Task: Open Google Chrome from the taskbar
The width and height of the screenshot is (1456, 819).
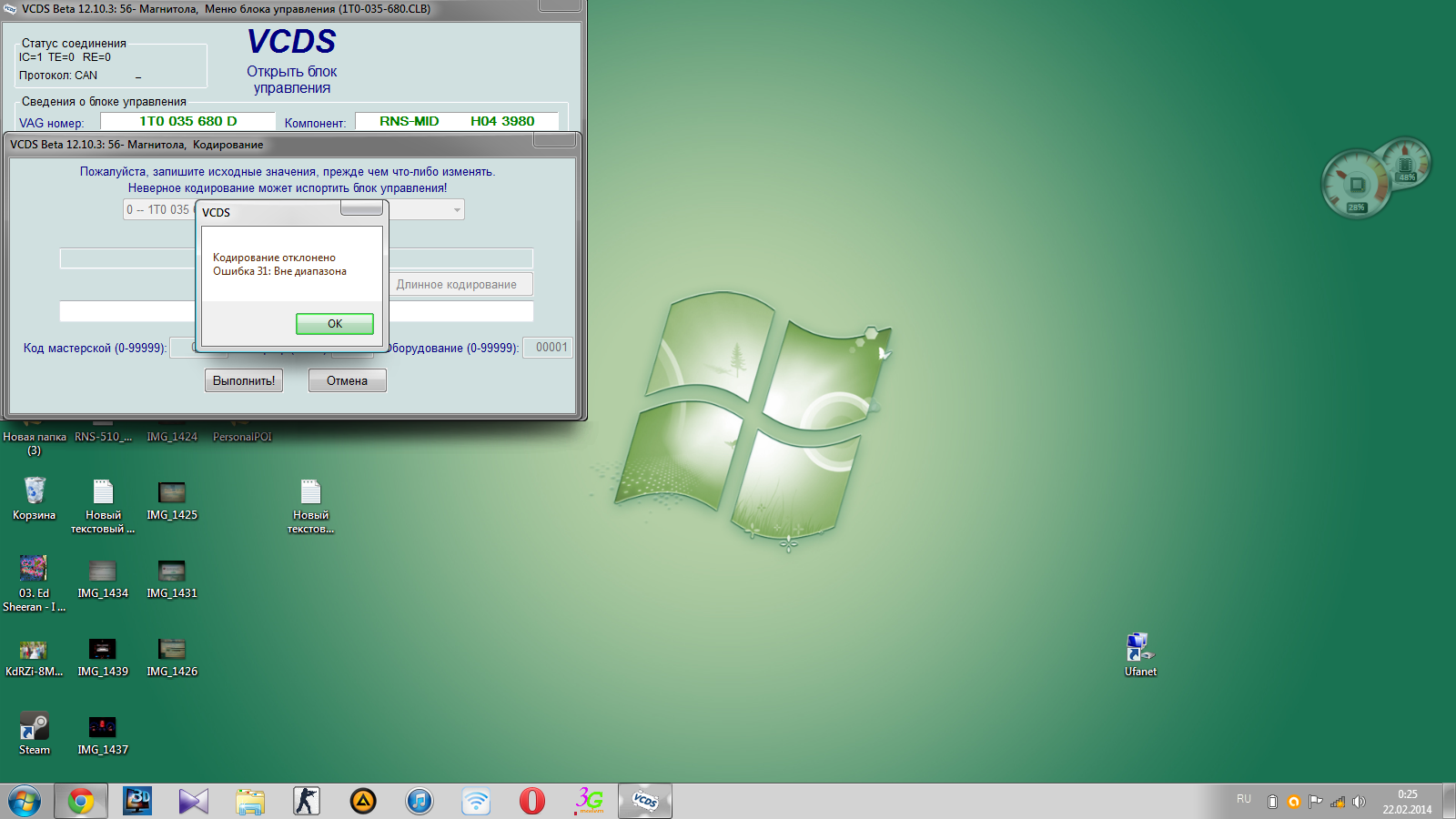Action: pyautogui.click(x=81, y=801)
